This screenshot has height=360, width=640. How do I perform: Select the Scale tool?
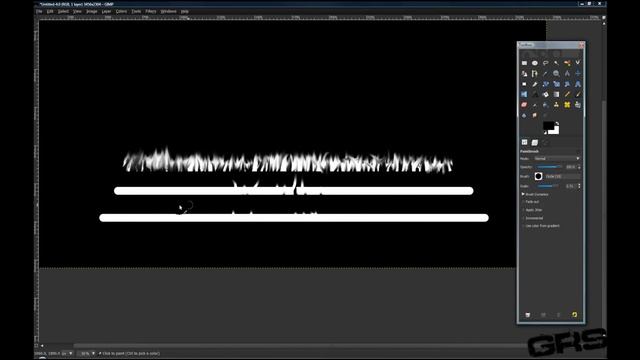tap(556, 84)
